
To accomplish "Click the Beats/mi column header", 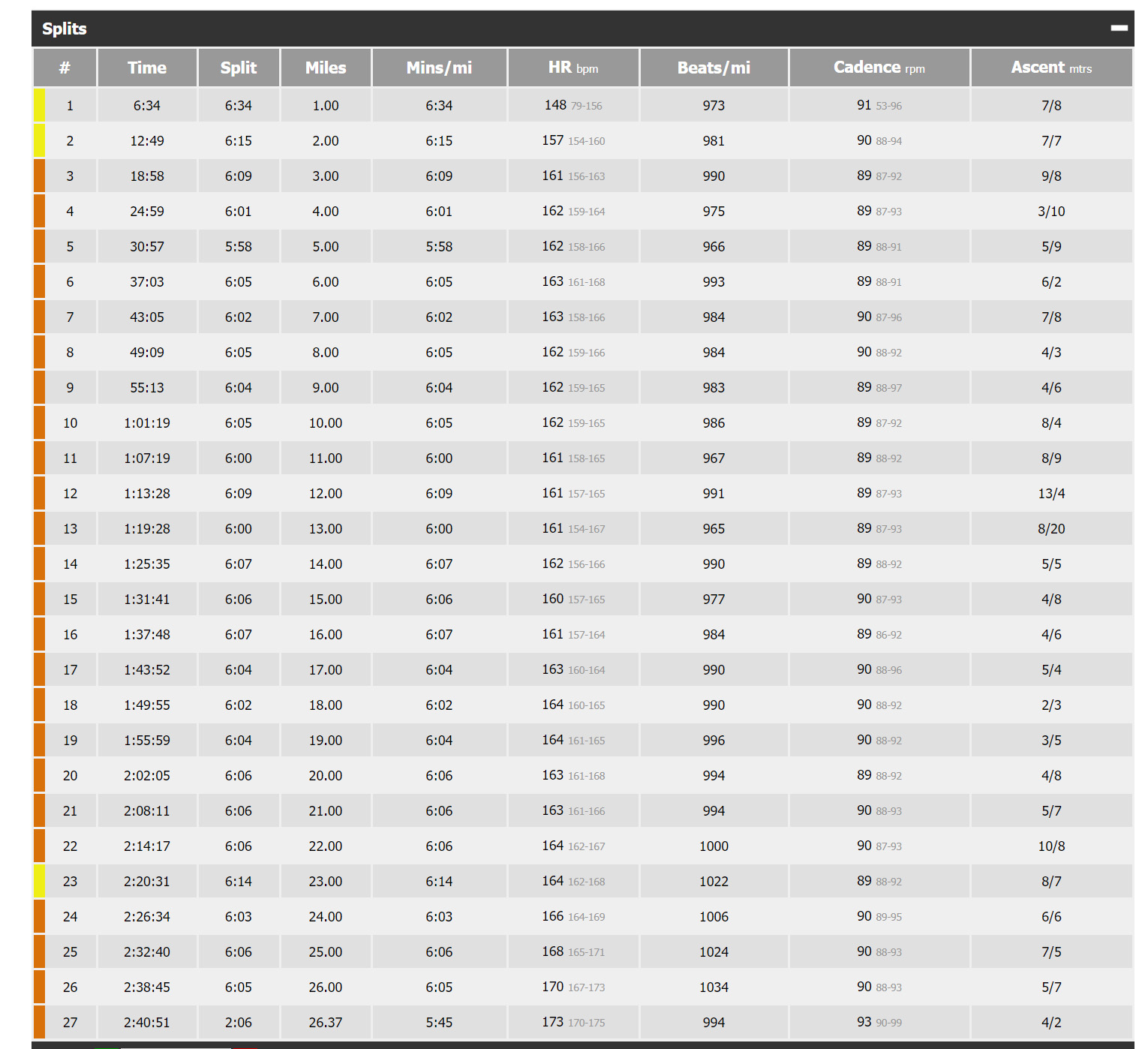I will click(x=714, y=68).
